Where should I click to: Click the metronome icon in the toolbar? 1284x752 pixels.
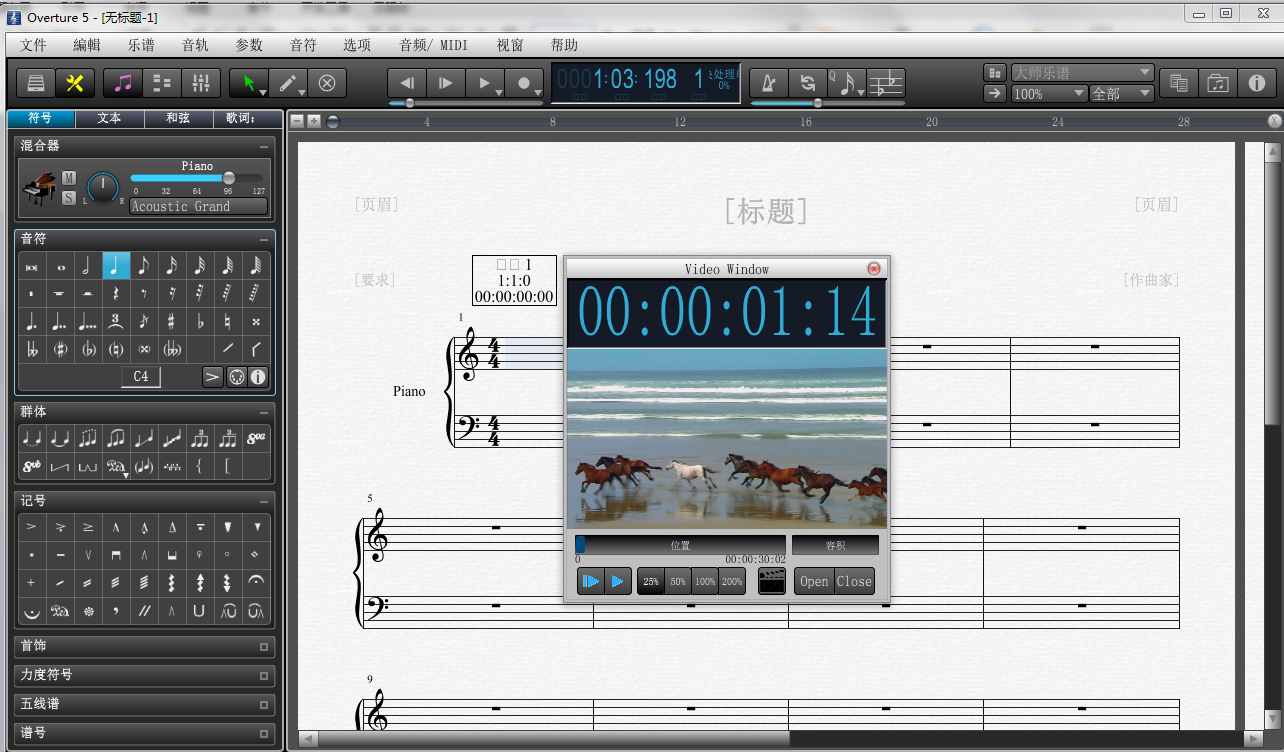768,83
